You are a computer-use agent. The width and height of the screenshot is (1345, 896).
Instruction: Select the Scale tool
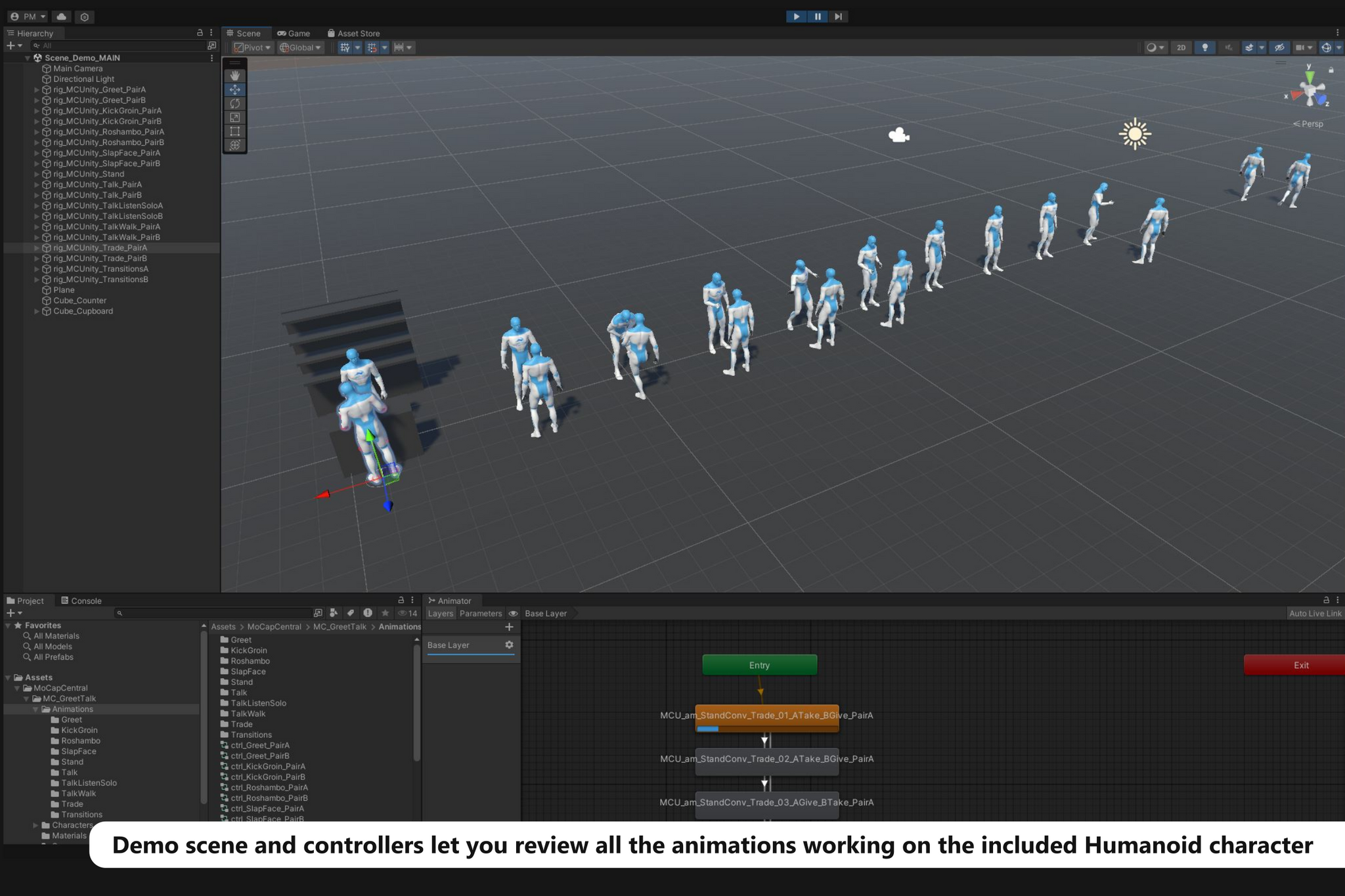235,117
